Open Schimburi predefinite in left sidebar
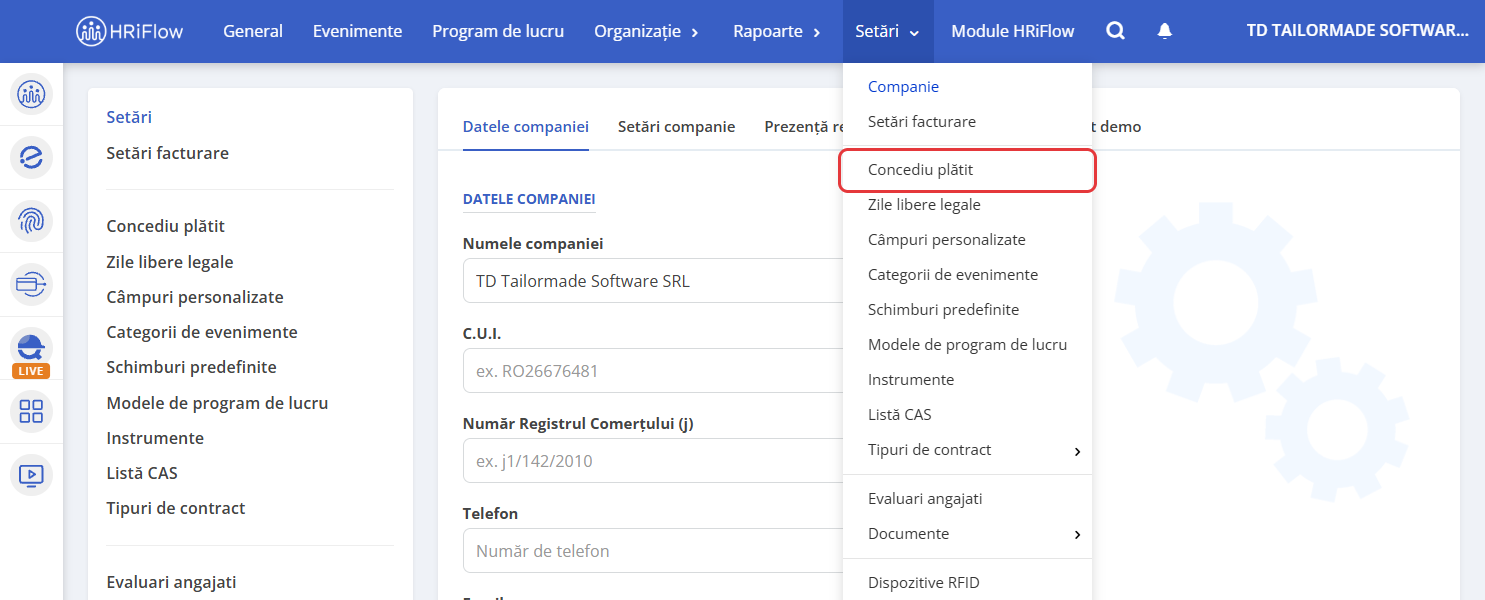Screen dimensions: 1485x600 click(x=192, y=367)
